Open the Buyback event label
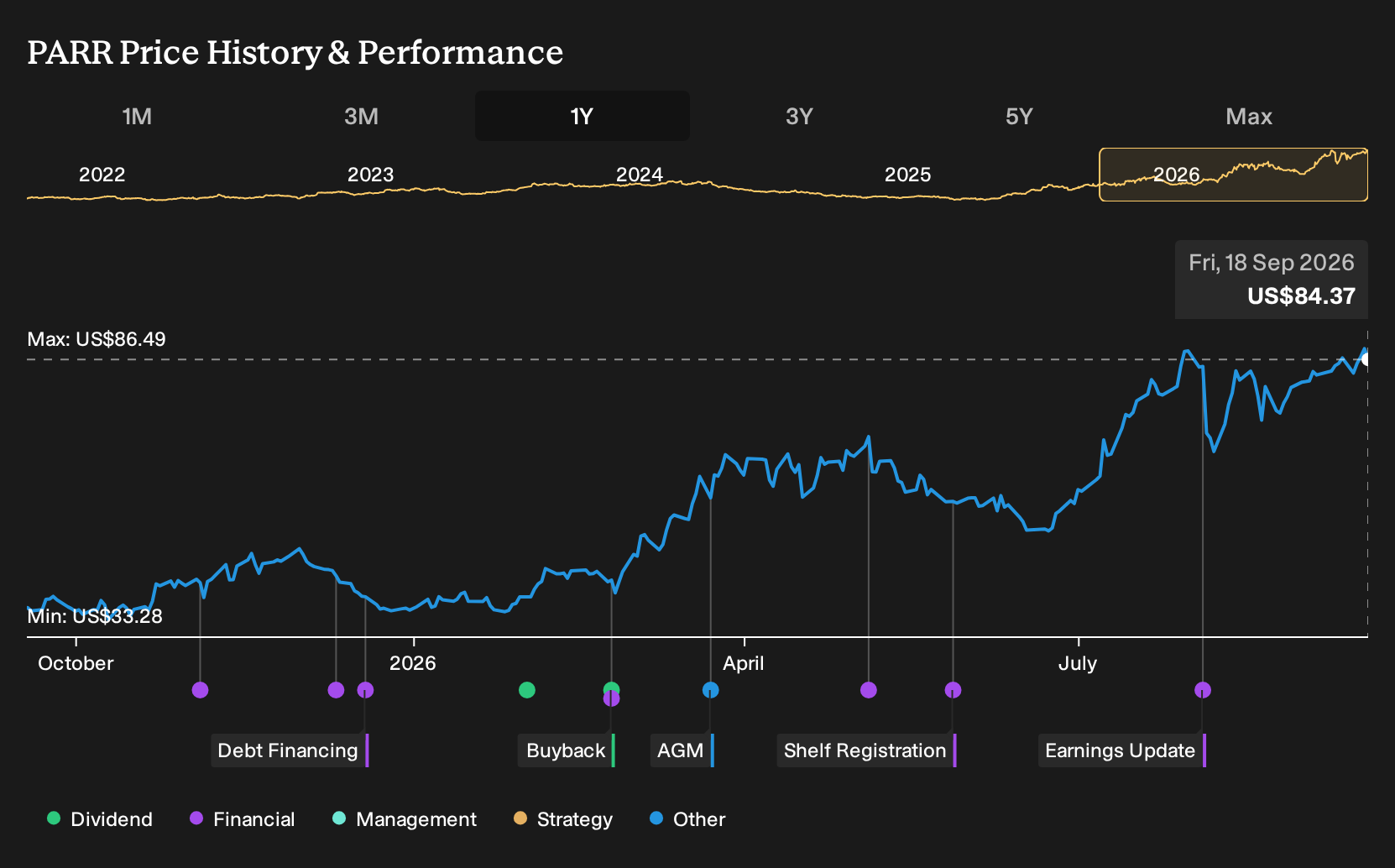 click(567, 750)
